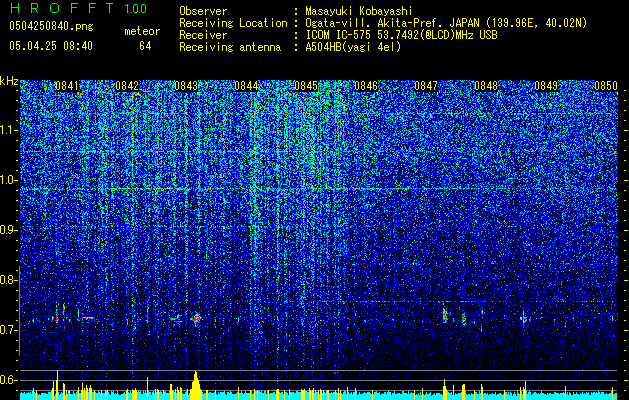Viewport: 629px width, 400px height.
Task: Click the meteor count value 64
Action: [x=145, y=46]
